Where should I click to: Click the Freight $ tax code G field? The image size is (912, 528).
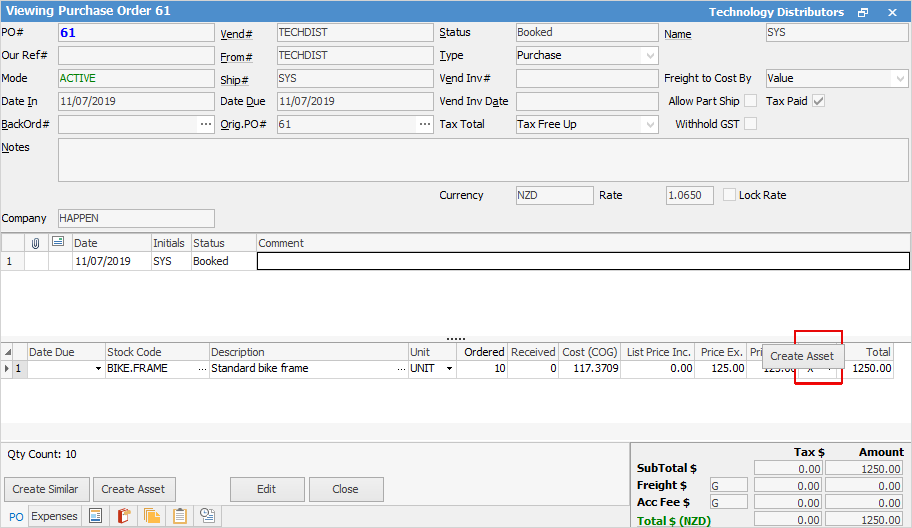[x=729, y=486]
